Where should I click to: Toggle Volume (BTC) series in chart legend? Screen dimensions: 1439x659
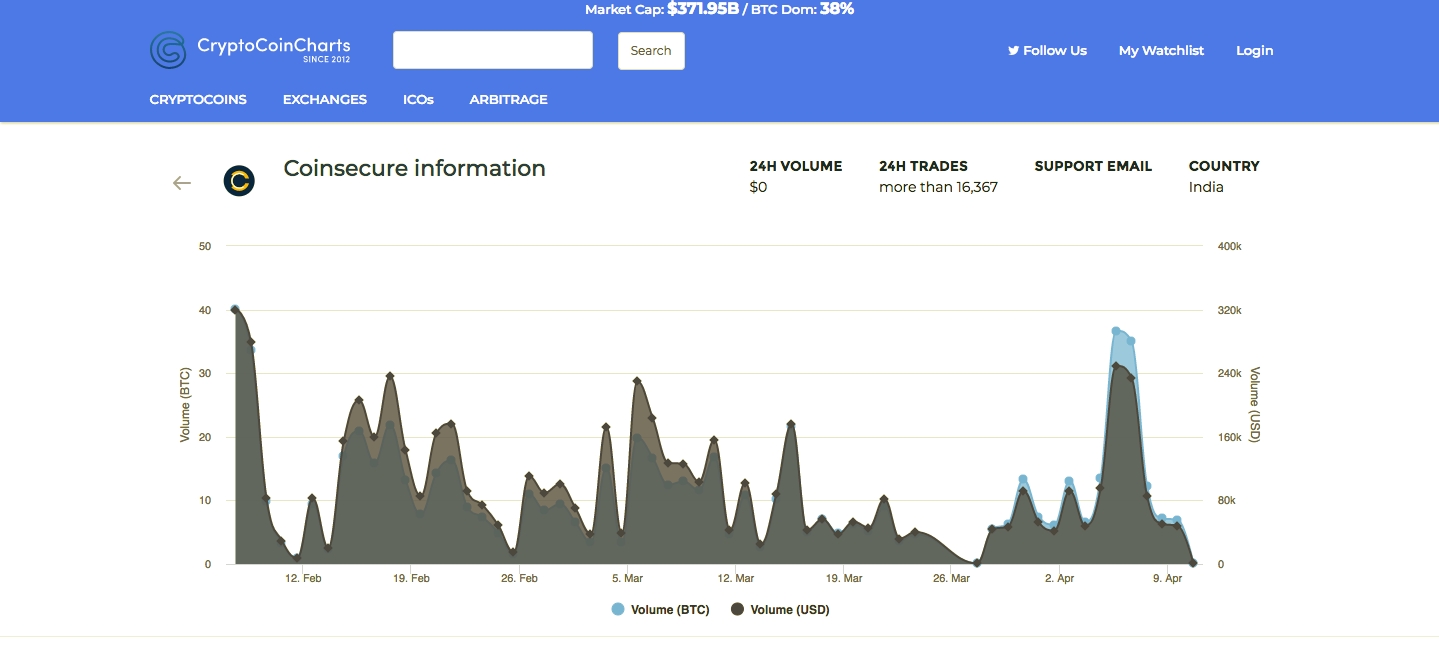coord(660,610)
